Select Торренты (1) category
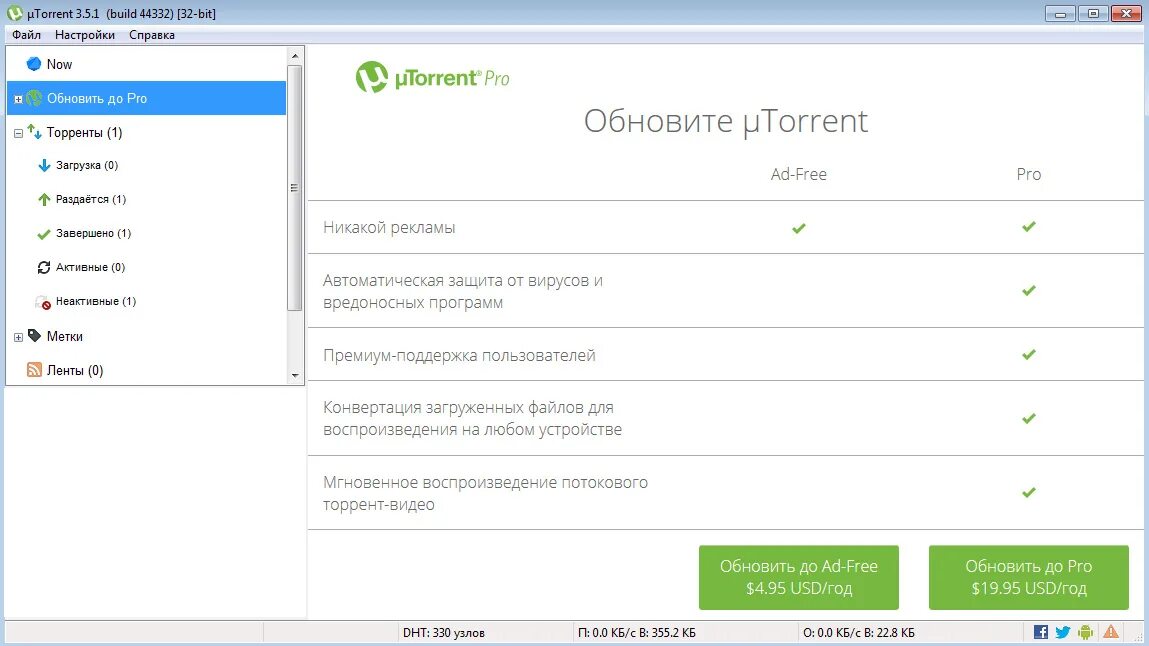The image size is (1149, 646). 147,132
